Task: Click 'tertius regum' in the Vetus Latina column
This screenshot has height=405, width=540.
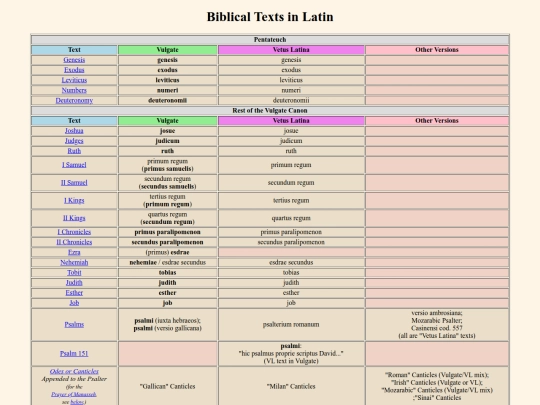Action: (x=291, y=200)
